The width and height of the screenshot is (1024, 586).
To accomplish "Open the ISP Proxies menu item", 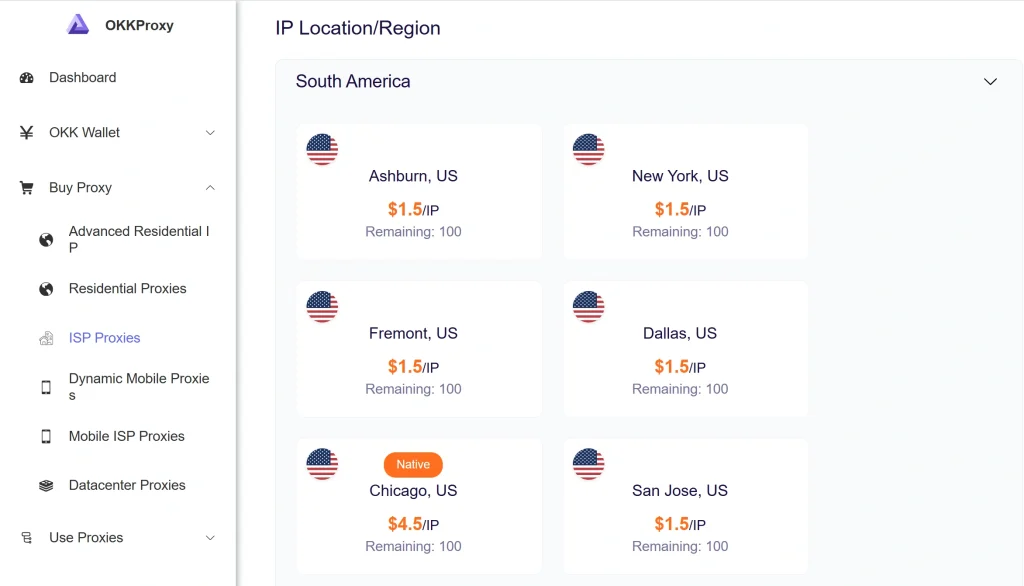I will 105,338.
